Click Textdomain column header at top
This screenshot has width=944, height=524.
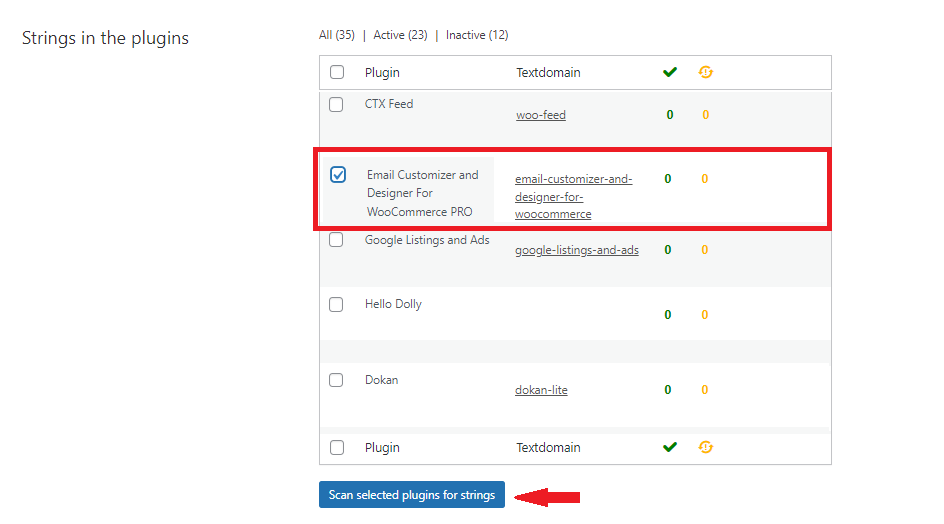click(x=548, y=72)
